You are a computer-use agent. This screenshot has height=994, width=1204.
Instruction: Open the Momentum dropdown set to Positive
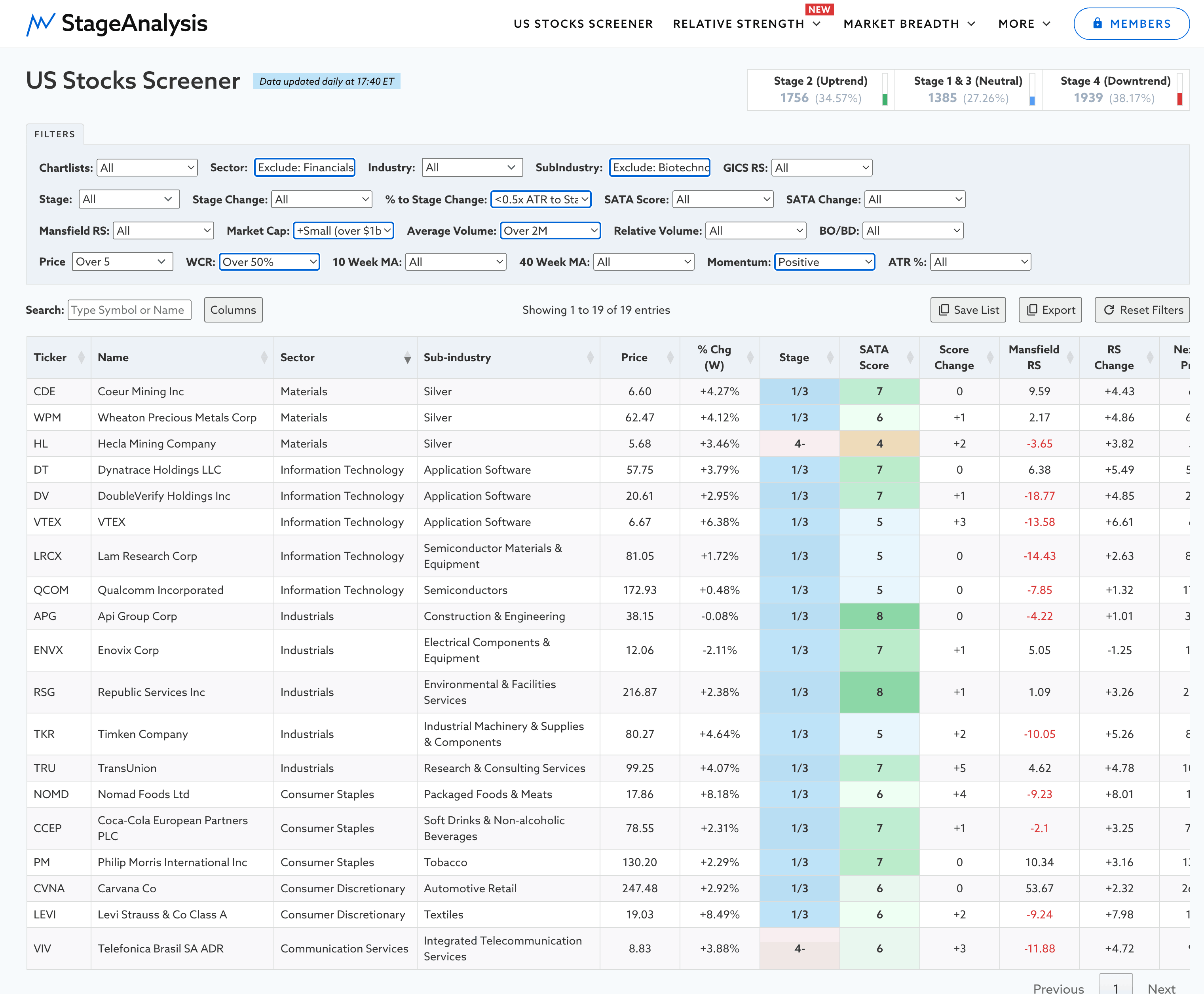click(824, 262)
